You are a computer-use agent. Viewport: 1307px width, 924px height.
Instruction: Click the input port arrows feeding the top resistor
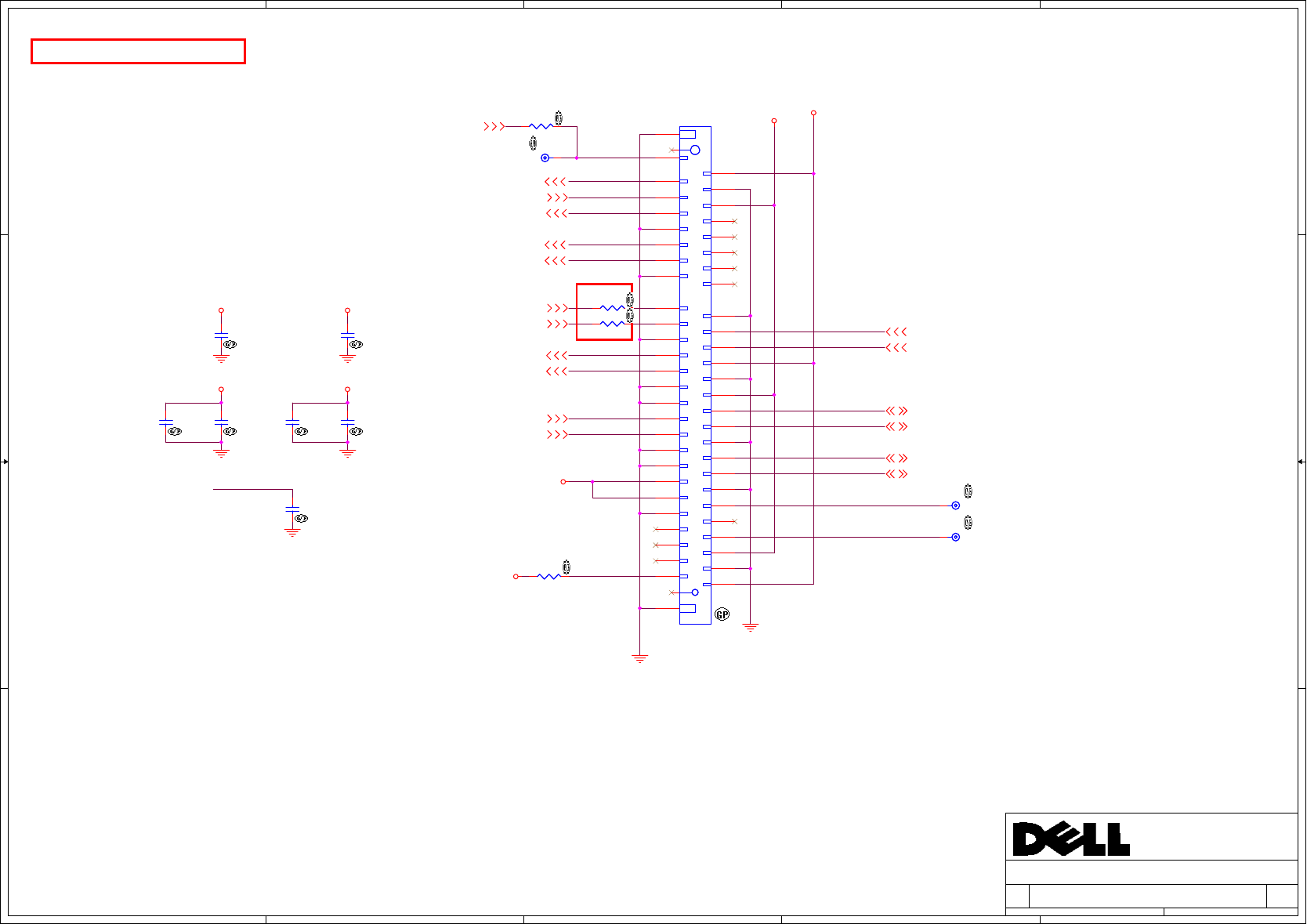(494, 126)
